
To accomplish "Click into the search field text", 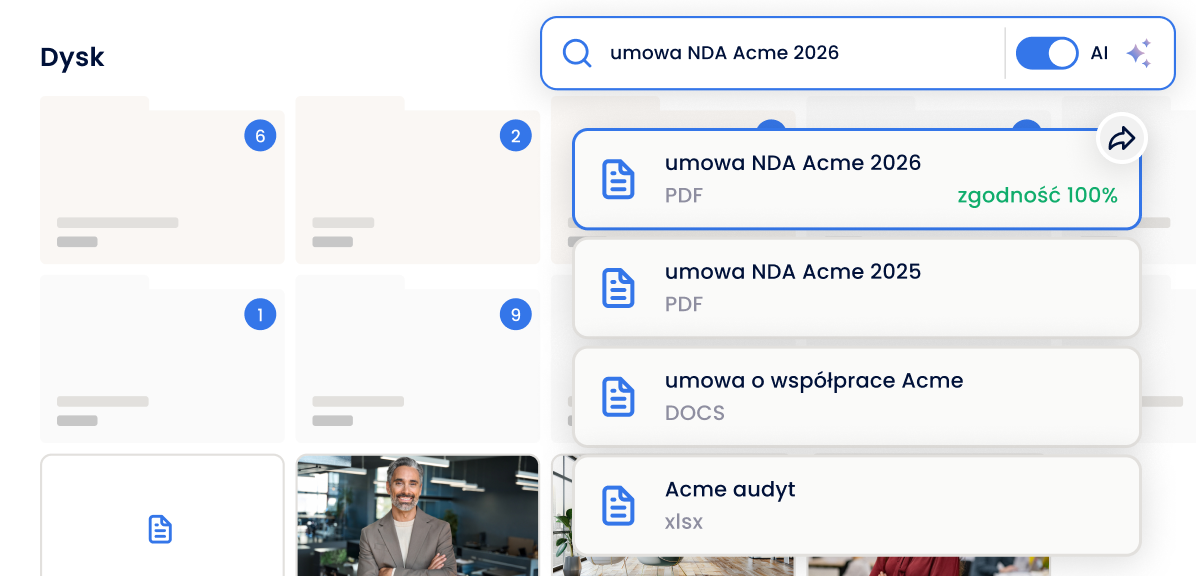I will tap(725, 53).
